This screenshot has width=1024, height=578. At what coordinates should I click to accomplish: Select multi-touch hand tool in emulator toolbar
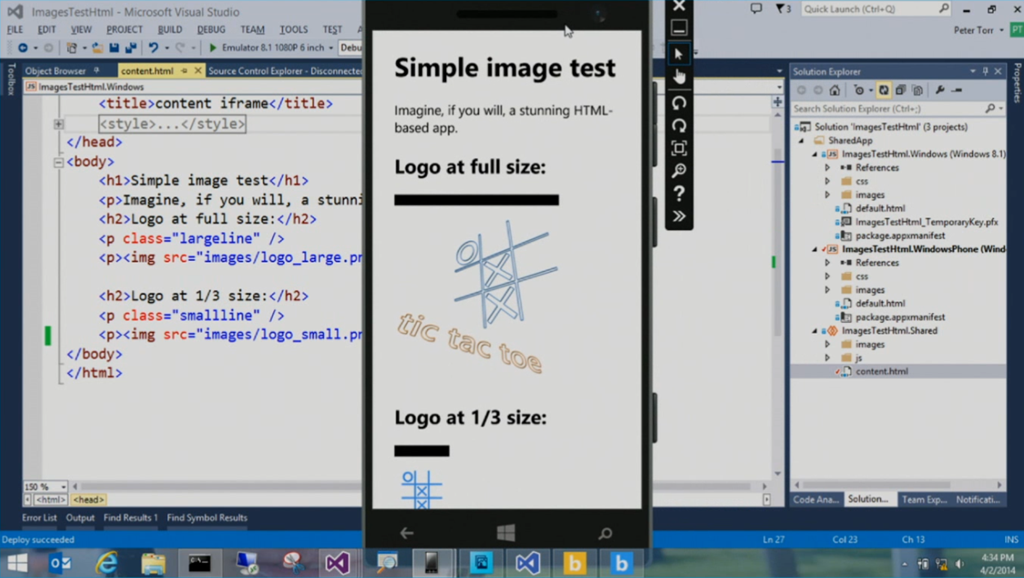tap(679, 76)
